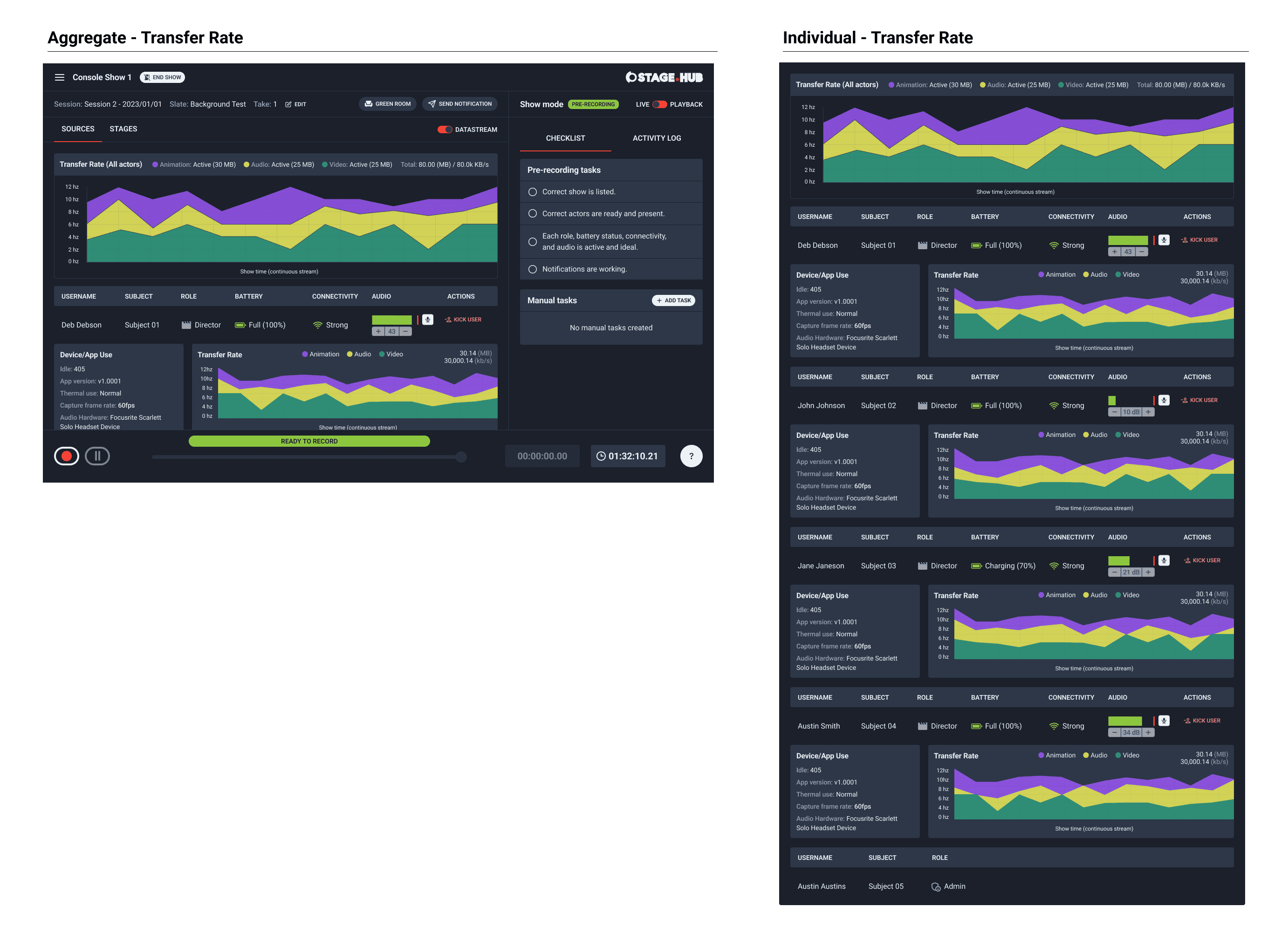Click plus on John Johnson's 10 dB control
The image size is (1288, 934).
1148,412
